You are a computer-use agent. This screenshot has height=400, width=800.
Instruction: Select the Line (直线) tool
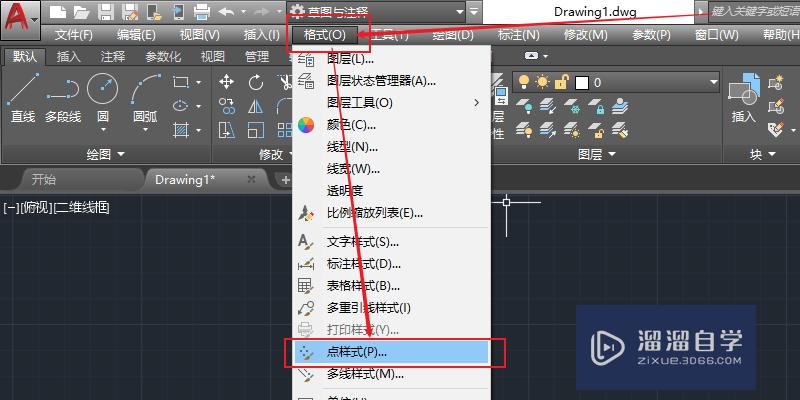click(x=23, y=98)
